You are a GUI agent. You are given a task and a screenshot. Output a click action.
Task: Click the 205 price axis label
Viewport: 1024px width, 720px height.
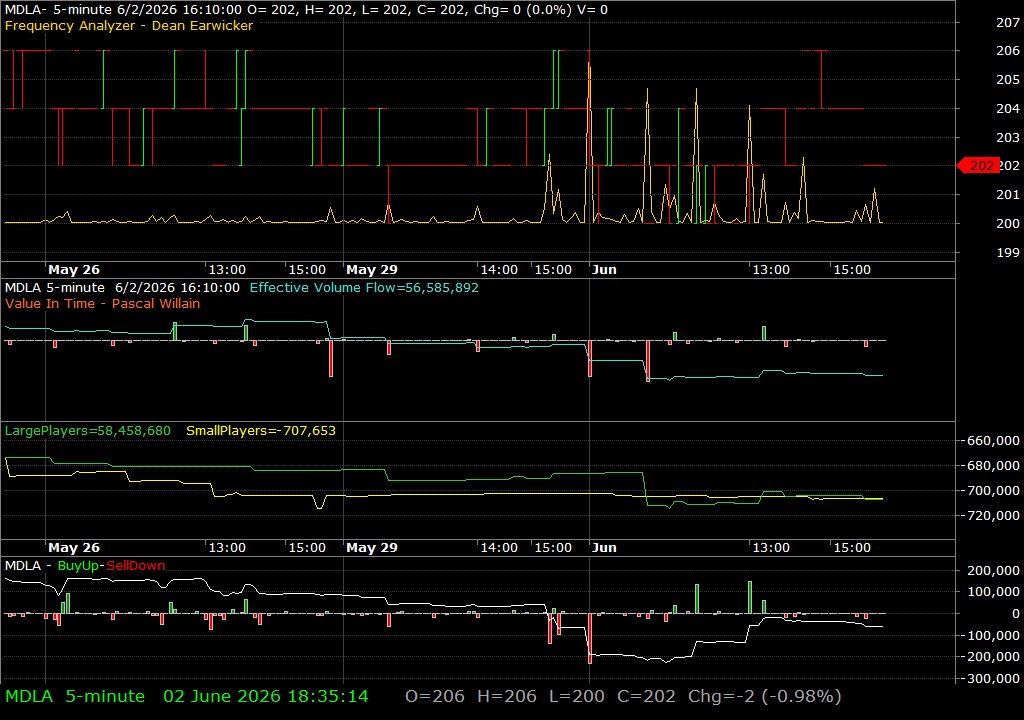pos(1007,79)
